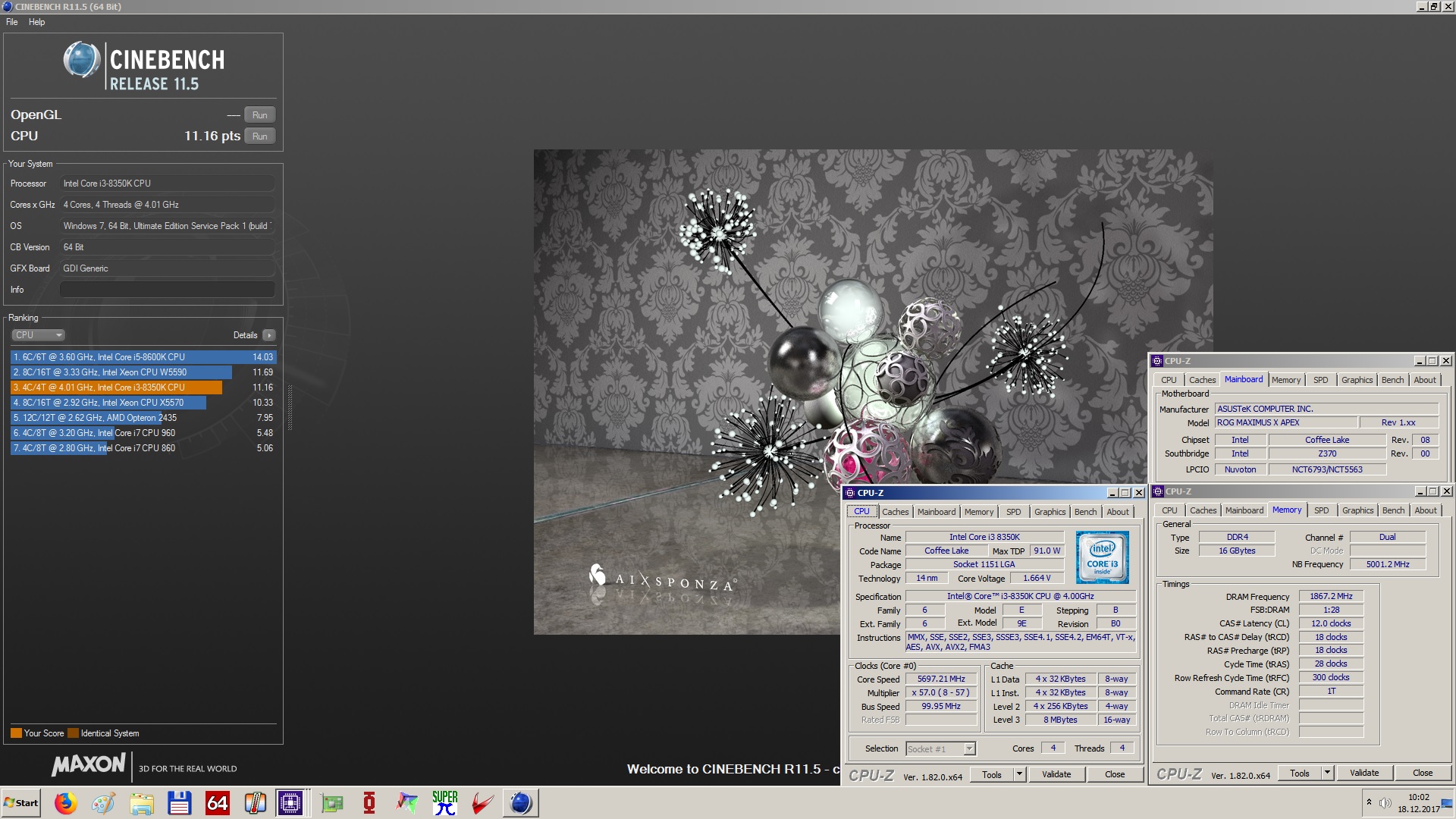The image size is (1456, 819).
Task: Open the CPU ranking type dropdown
Action: [x=38, y=335]
